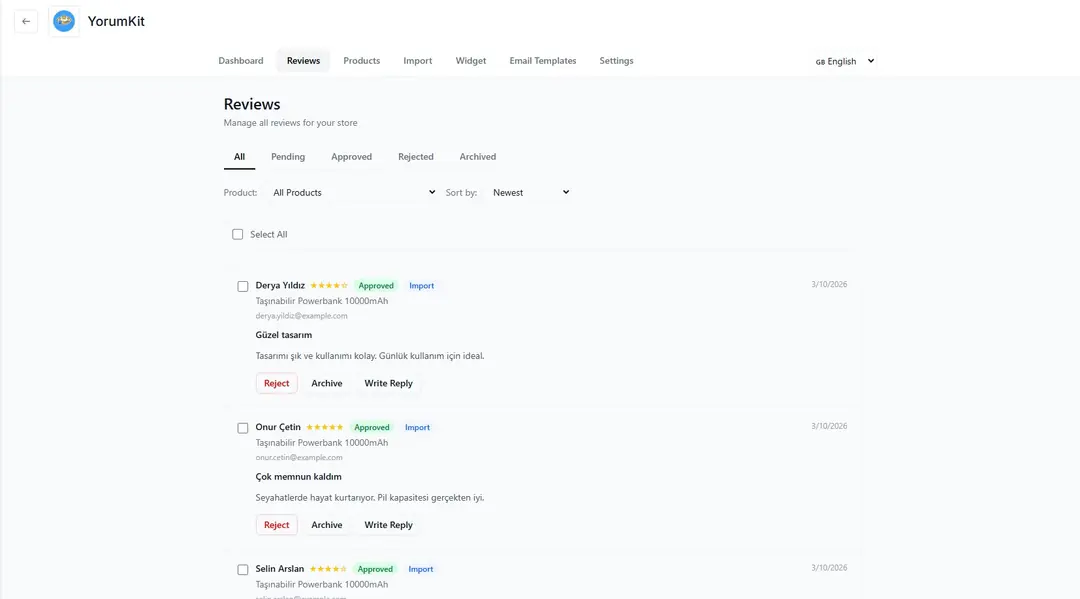Screen dimensions: 1080x599
Task: Click the back arrow button
Action: click(x=26, y=21)
